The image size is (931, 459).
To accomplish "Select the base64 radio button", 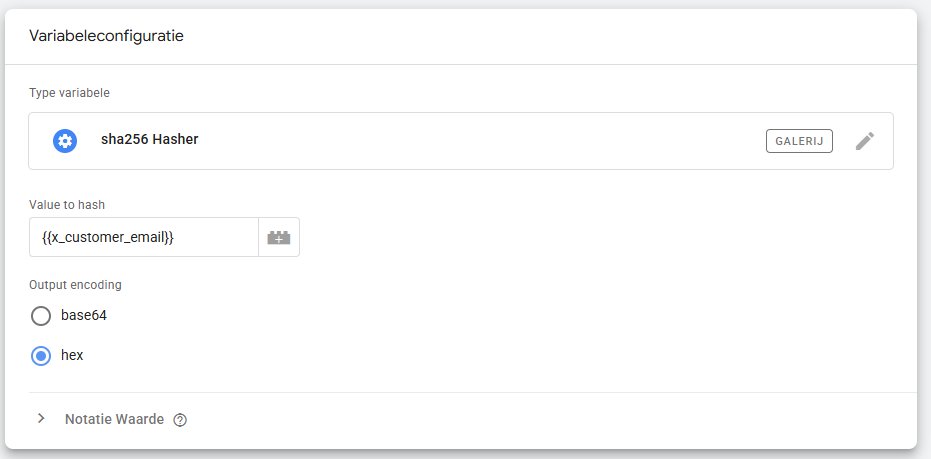I will 41,316.
